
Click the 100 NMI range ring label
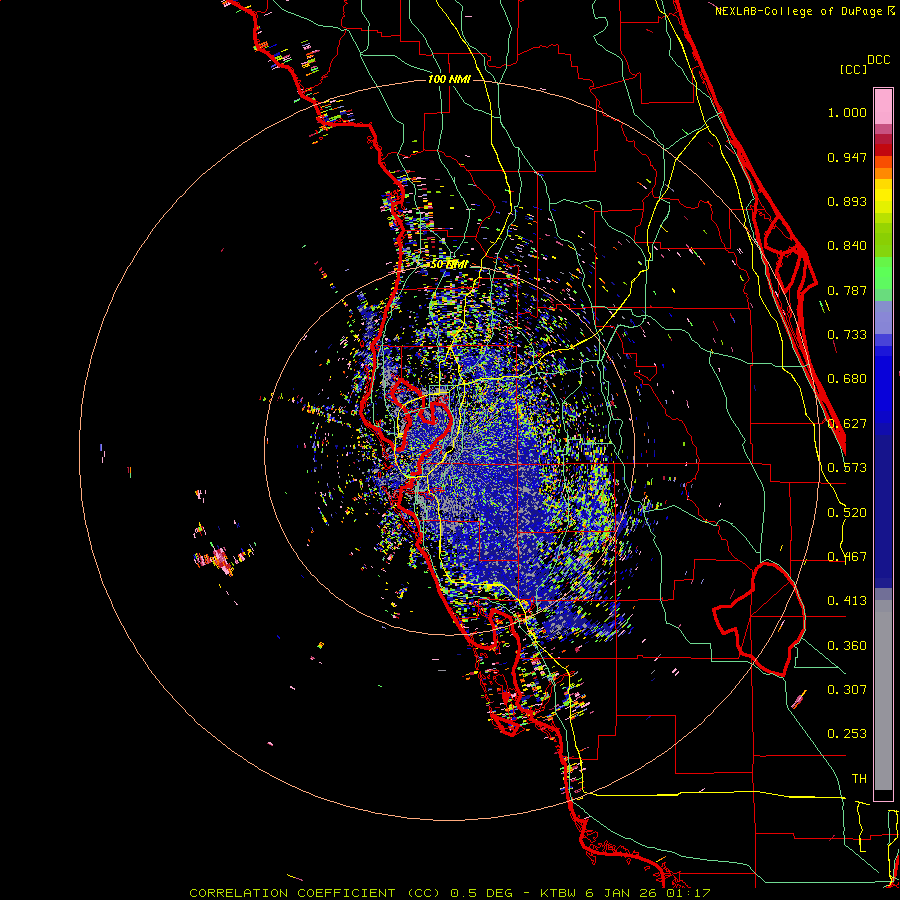tap(449, 79)
